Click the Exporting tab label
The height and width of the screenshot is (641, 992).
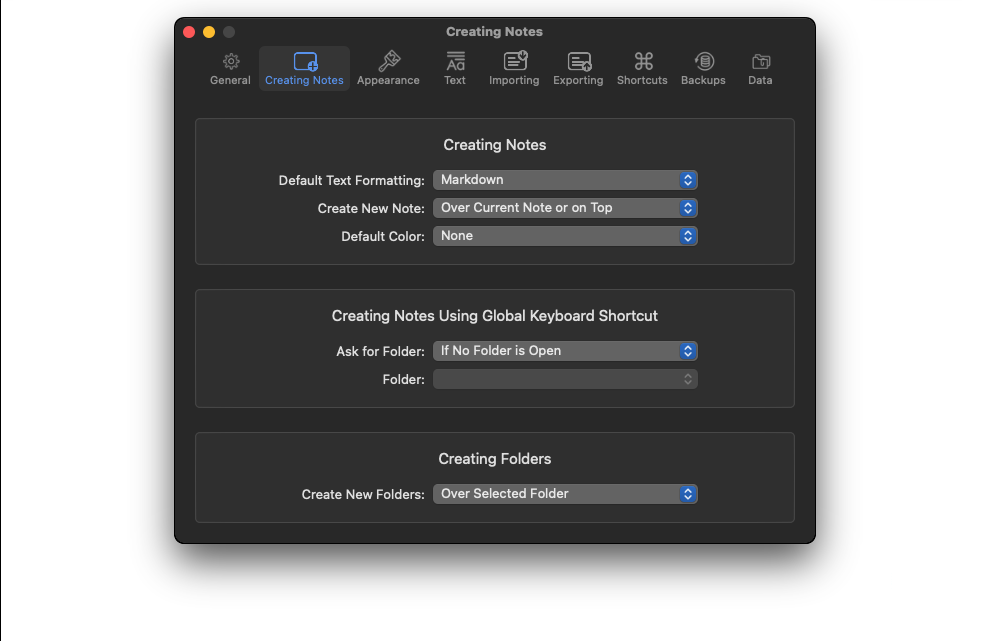pyautogui.click(x=578, y=81)
